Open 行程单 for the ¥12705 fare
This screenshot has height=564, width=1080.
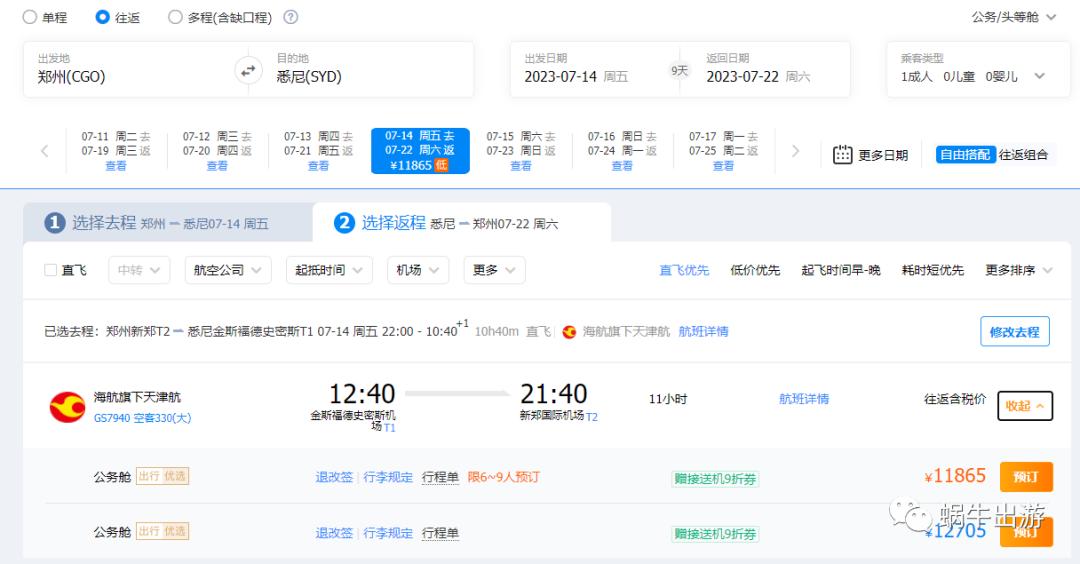[x=440, y=532]
